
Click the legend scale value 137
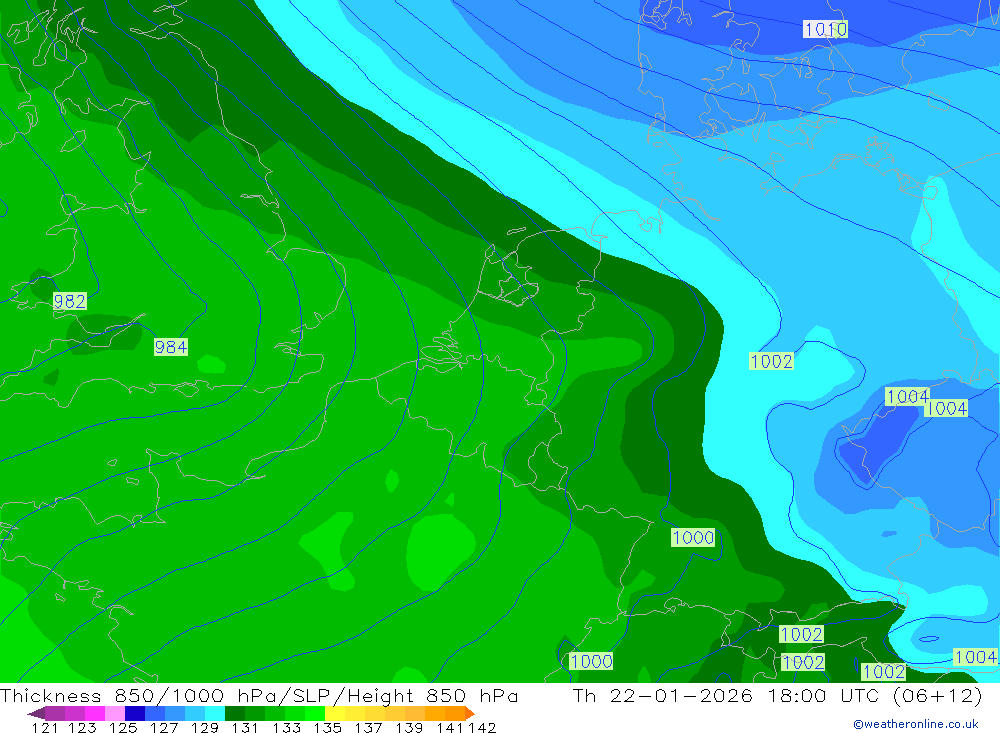[368, 727]
